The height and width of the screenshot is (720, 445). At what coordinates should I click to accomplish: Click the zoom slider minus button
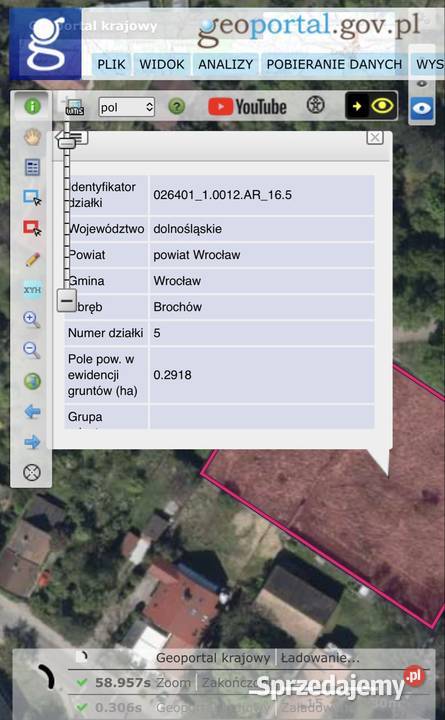click(x=67, y=301)
